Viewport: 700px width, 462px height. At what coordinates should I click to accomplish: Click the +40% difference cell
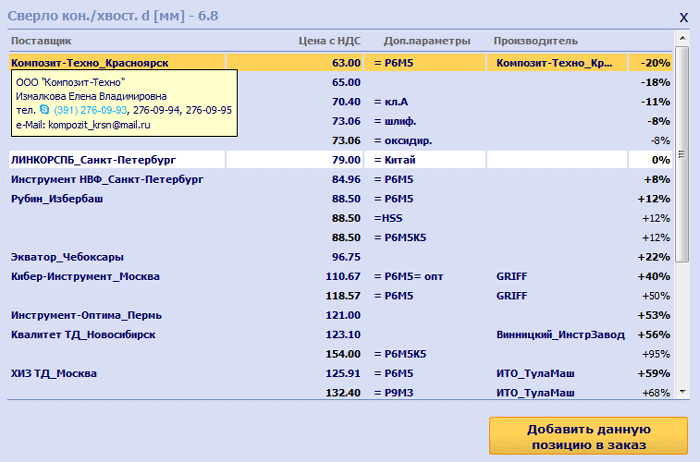tap(654, 276)
